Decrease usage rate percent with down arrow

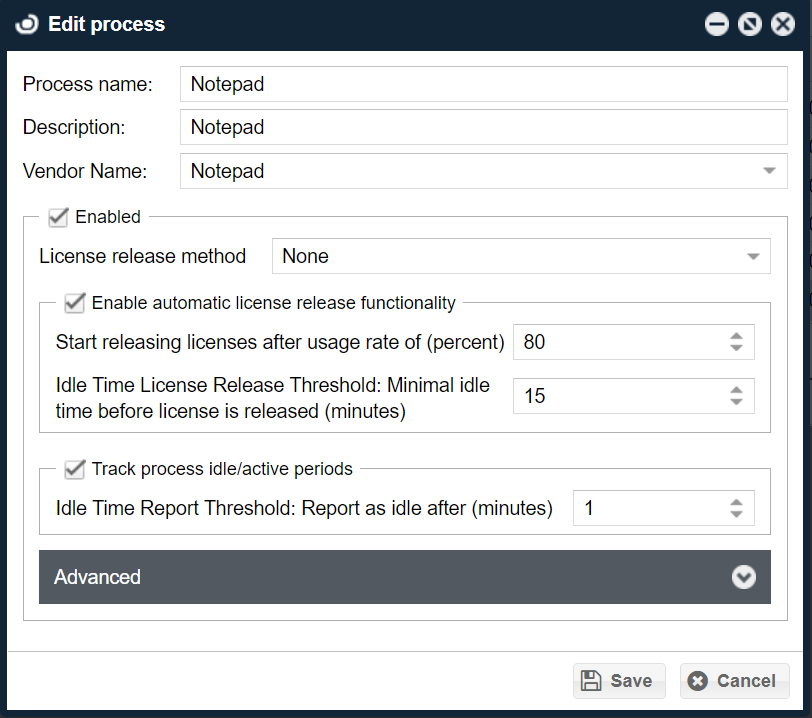coord(736,349)
